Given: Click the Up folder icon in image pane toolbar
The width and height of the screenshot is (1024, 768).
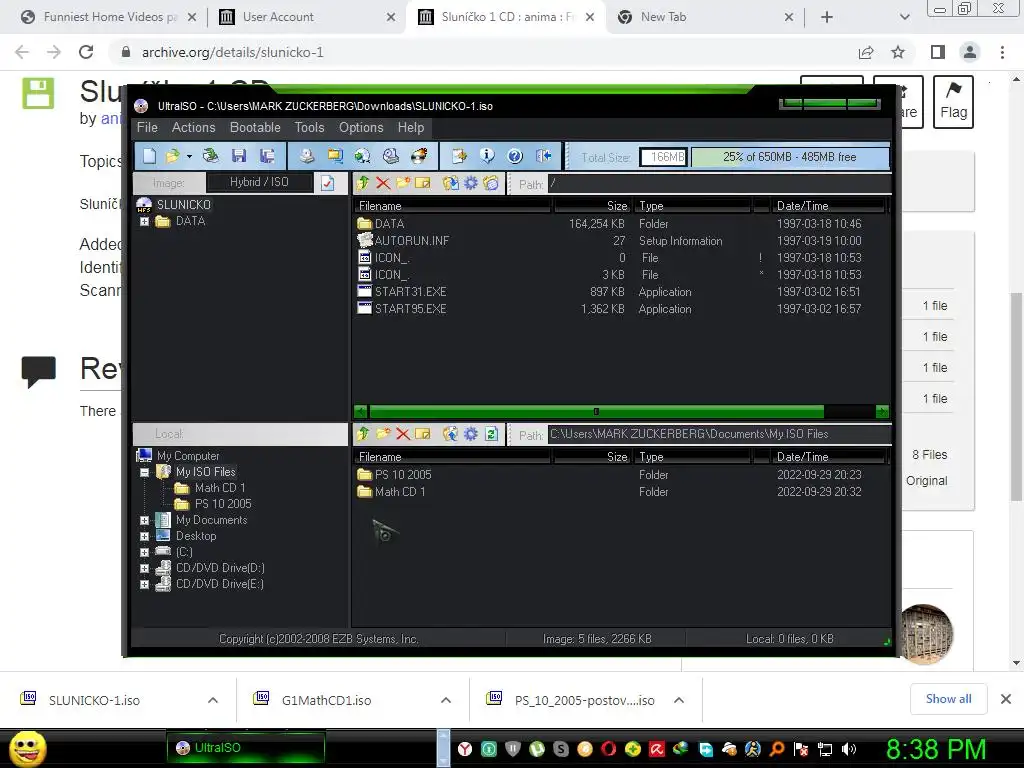Looking at the screenshot, I should tap(363, 183).
